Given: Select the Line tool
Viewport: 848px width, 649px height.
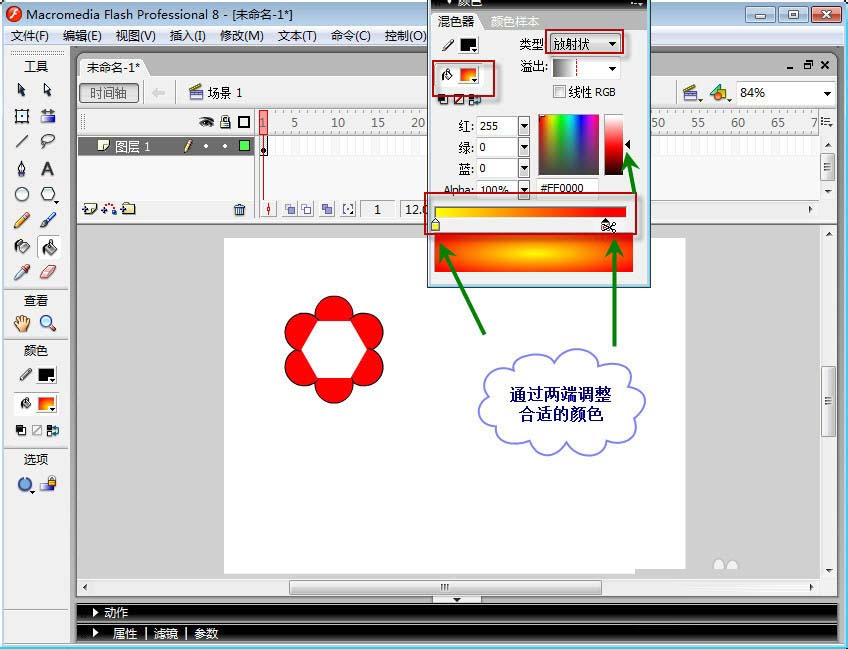Looking at the screenshot, I should pos(22,142).
